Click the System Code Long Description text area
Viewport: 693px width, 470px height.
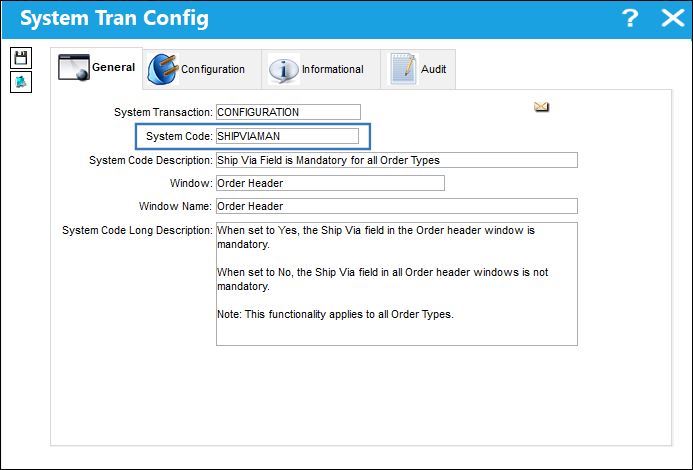(x=396, y=284)
